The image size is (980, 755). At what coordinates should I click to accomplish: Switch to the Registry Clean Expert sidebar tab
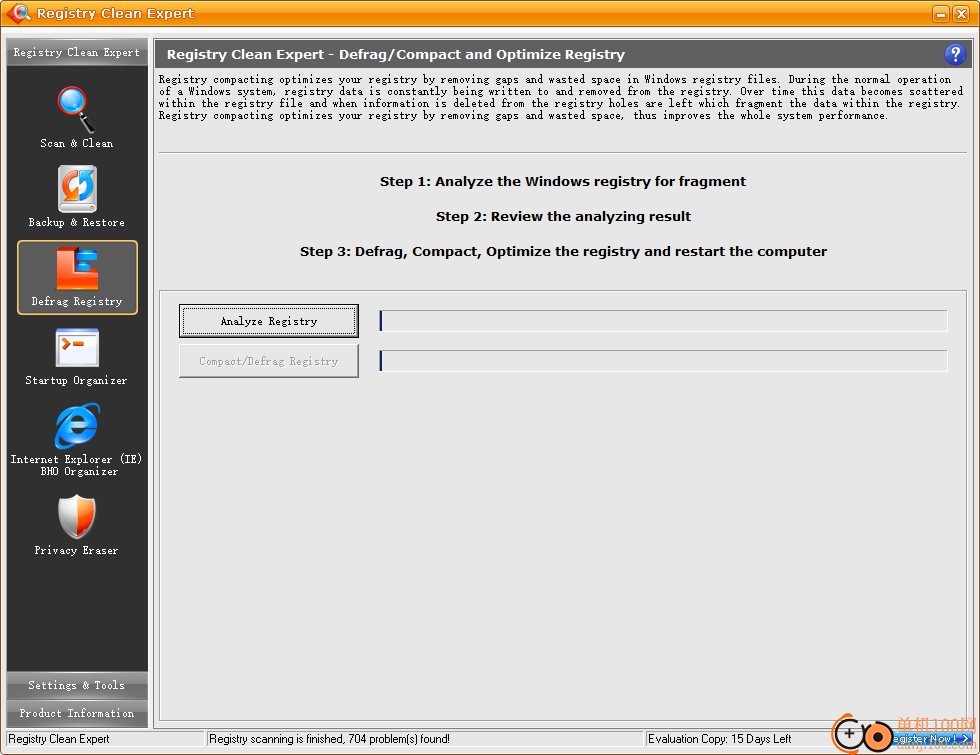pos(77,52)
